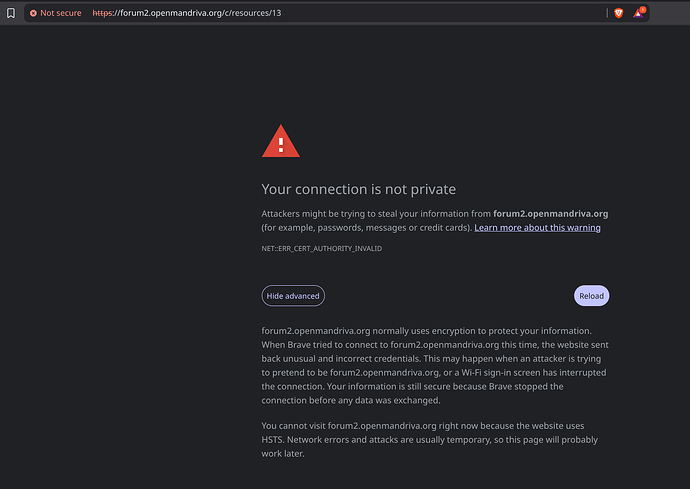Click the red warning triangle on the page

[x=281, y=143]
